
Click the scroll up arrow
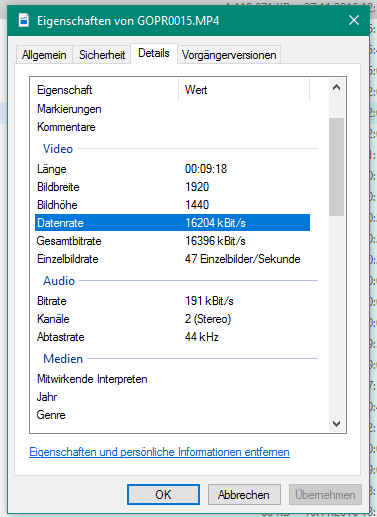tap(336, 88)
